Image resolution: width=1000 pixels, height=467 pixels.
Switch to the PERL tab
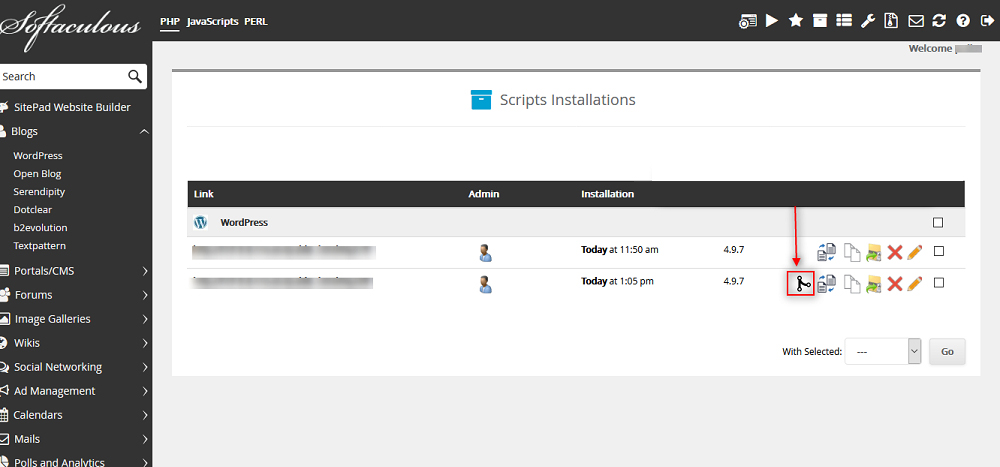tap(256, 21)
